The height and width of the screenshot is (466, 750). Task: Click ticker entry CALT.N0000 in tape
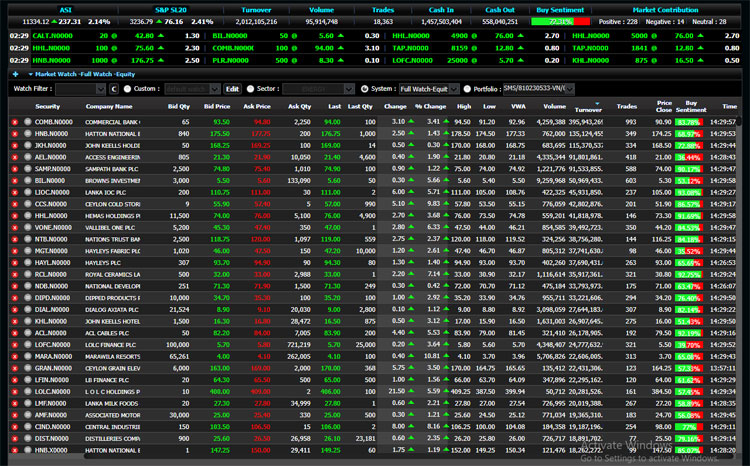(x=53, y=35)
